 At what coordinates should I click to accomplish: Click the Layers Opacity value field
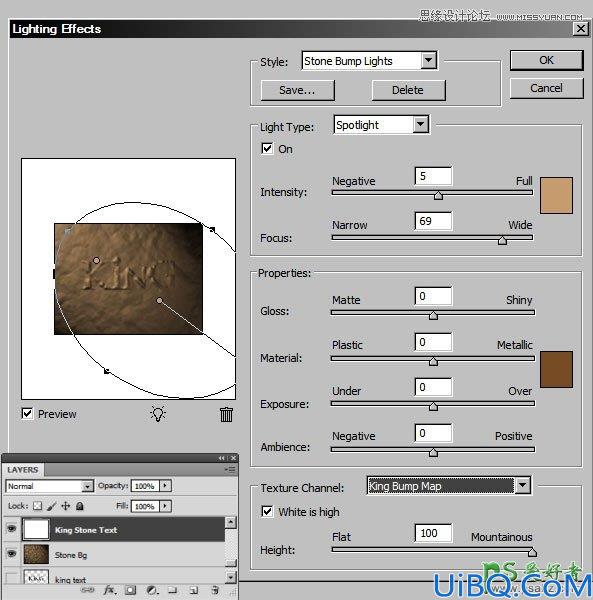pyautogui.click(x=145, y=486)
